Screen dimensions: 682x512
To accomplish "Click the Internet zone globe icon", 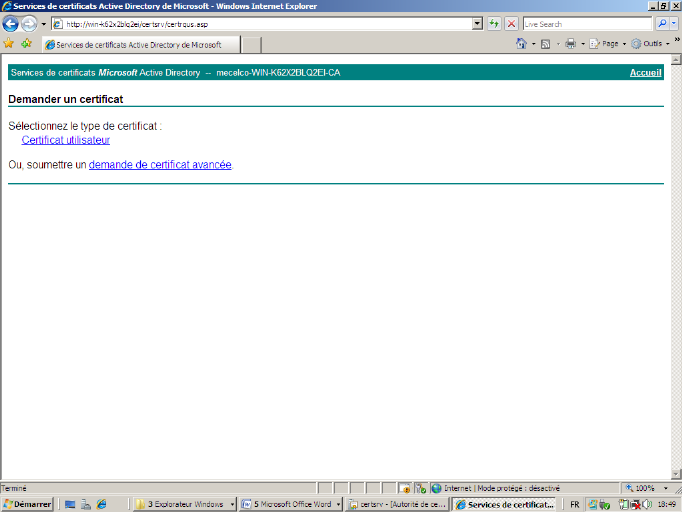I will (436, 489).
